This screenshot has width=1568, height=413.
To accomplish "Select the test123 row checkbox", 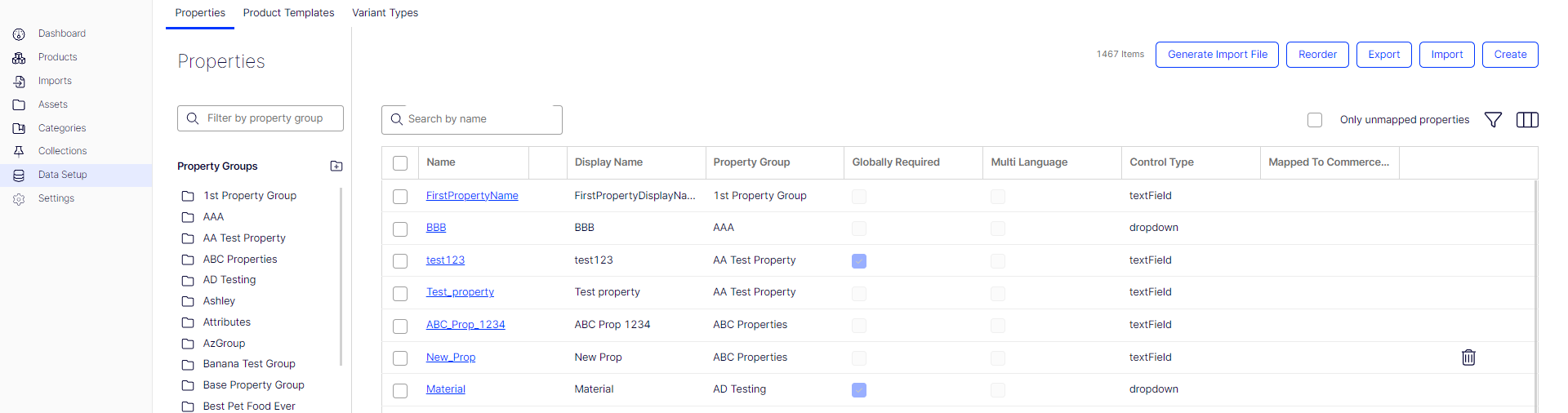I will point(400,261).
